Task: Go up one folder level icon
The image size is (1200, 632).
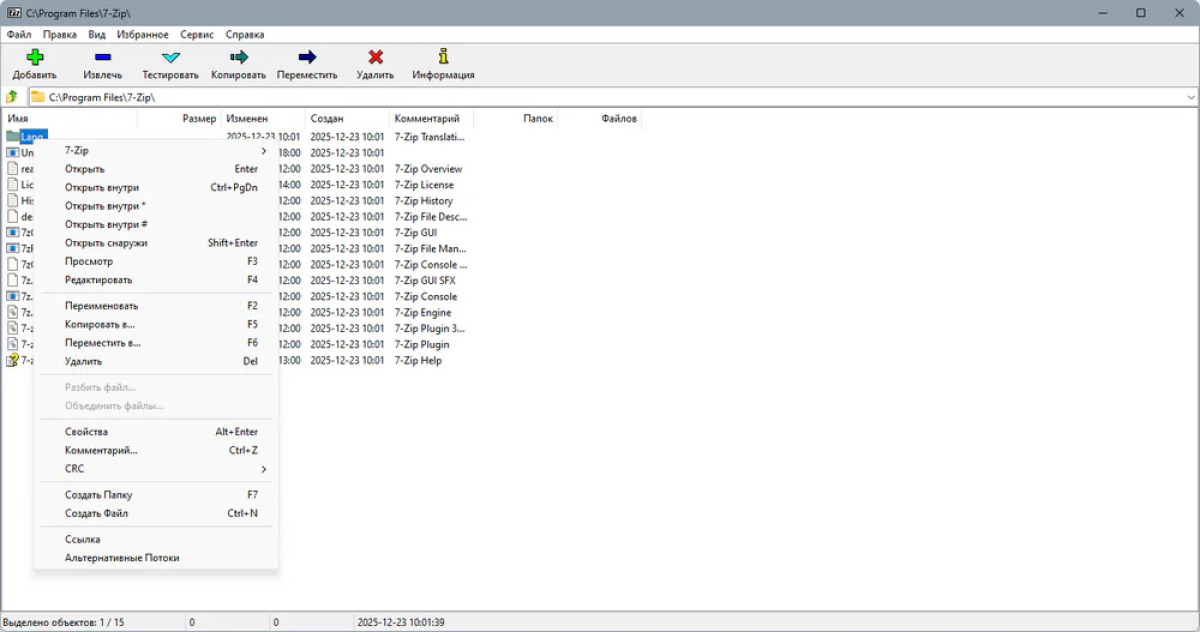Action: [12, 97]
